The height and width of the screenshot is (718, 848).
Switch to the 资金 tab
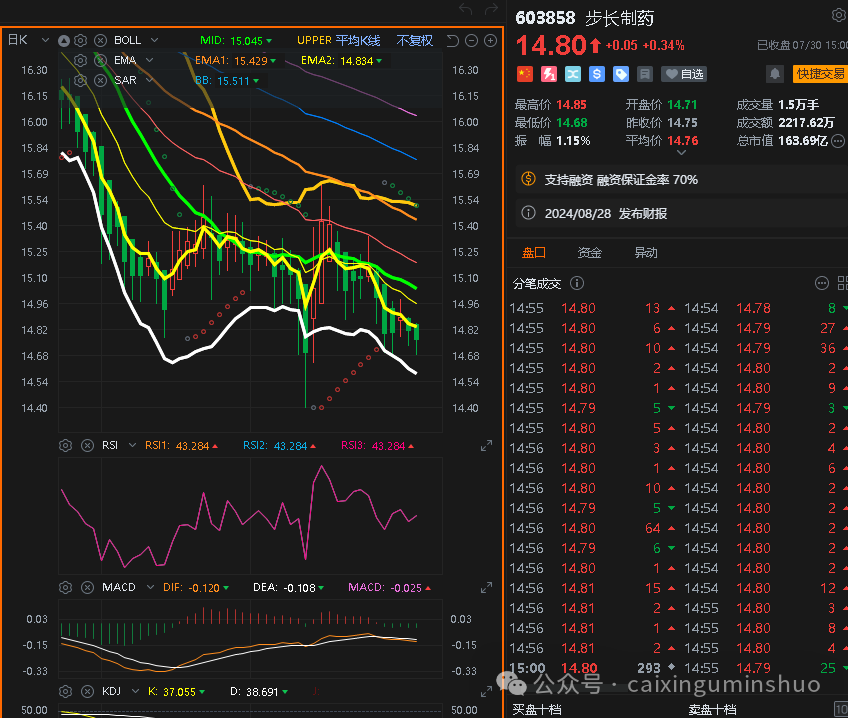point(590,253)
